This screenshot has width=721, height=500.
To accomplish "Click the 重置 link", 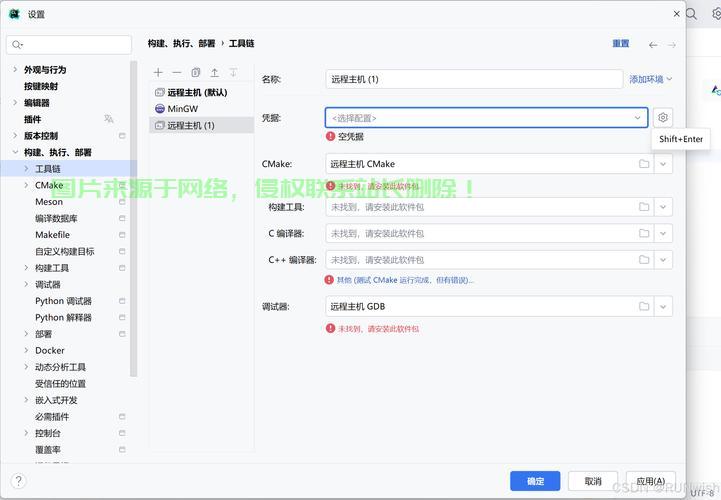I will coord(621,44).
